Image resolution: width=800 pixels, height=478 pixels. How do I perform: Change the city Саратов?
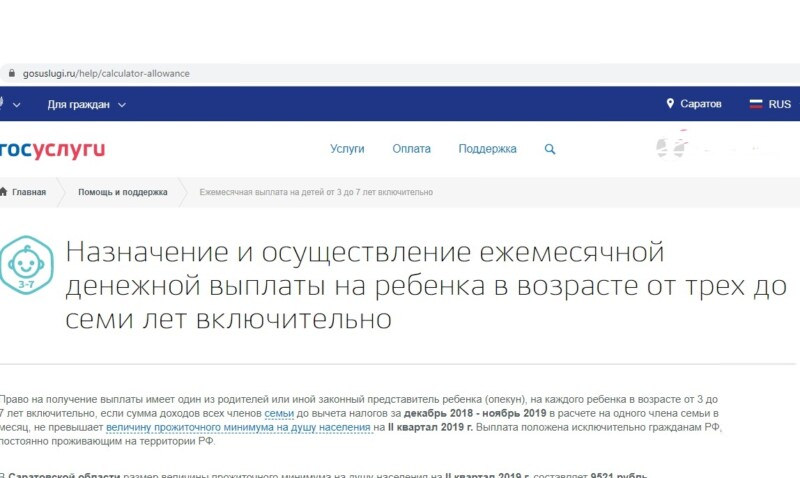[x=701, y=104]
